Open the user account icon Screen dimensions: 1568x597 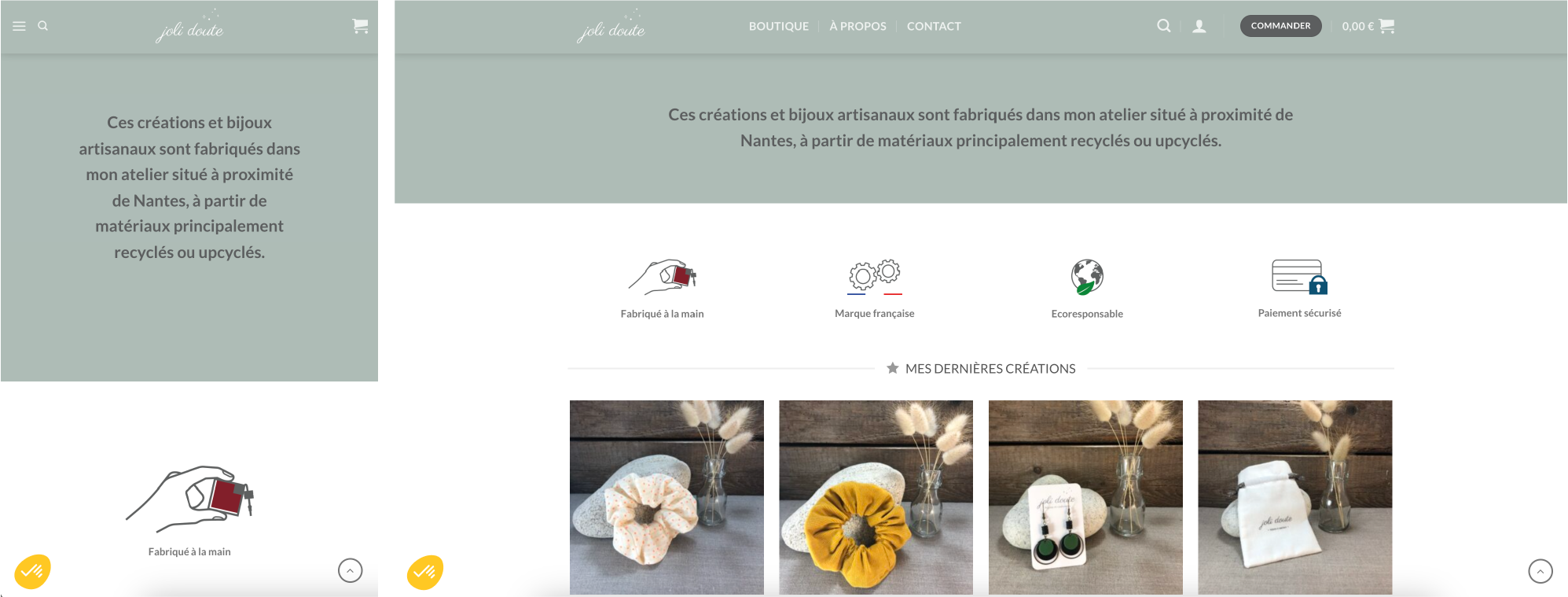(x=1199, y=26)
